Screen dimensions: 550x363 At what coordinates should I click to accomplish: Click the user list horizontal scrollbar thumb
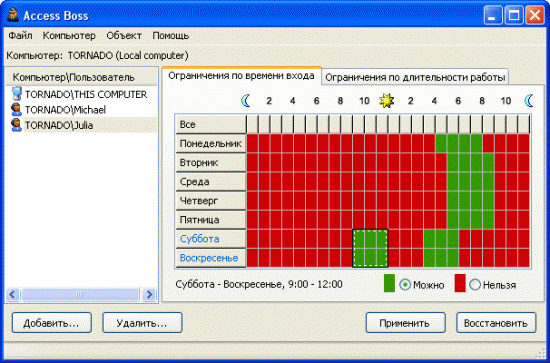coord(80,294)
